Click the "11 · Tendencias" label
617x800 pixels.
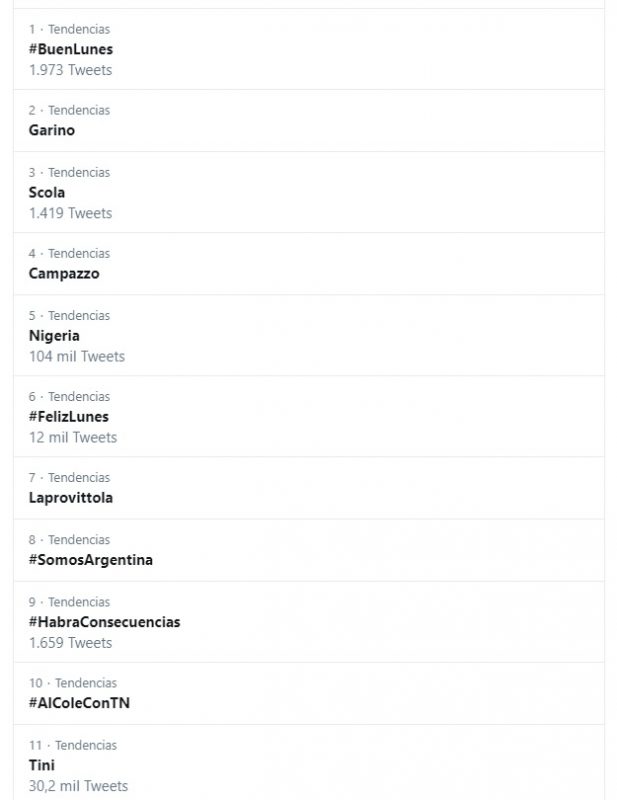[72, 745]
